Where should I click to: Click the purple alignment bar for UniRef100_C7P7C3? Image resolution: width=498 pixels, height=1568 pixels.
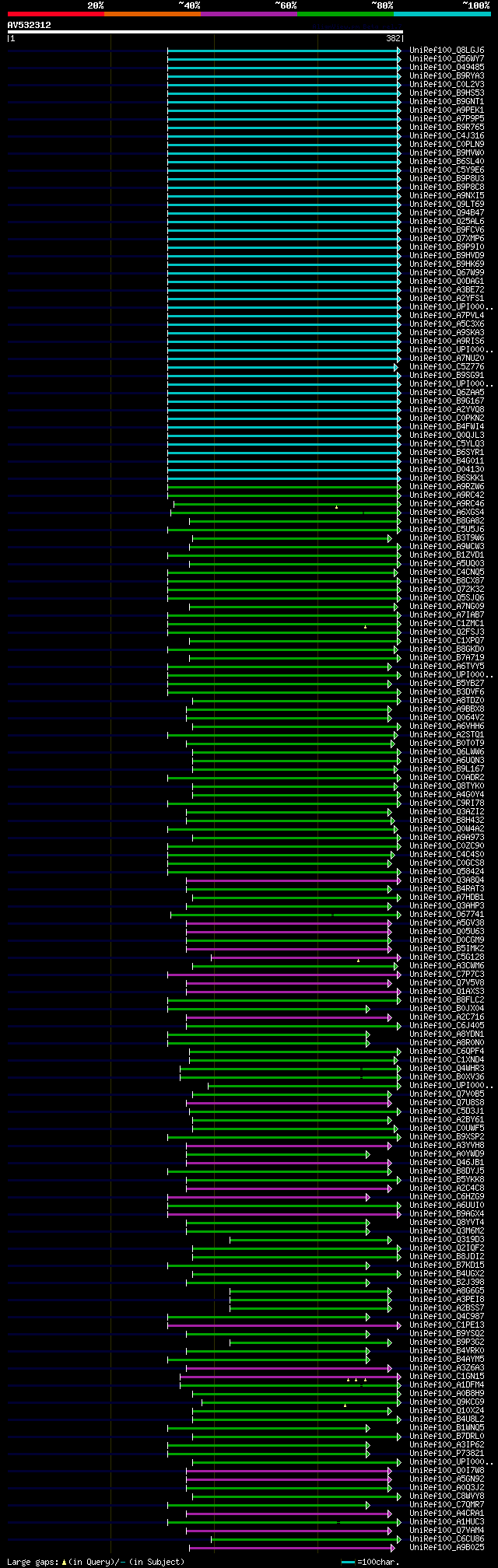coord(284,974)
